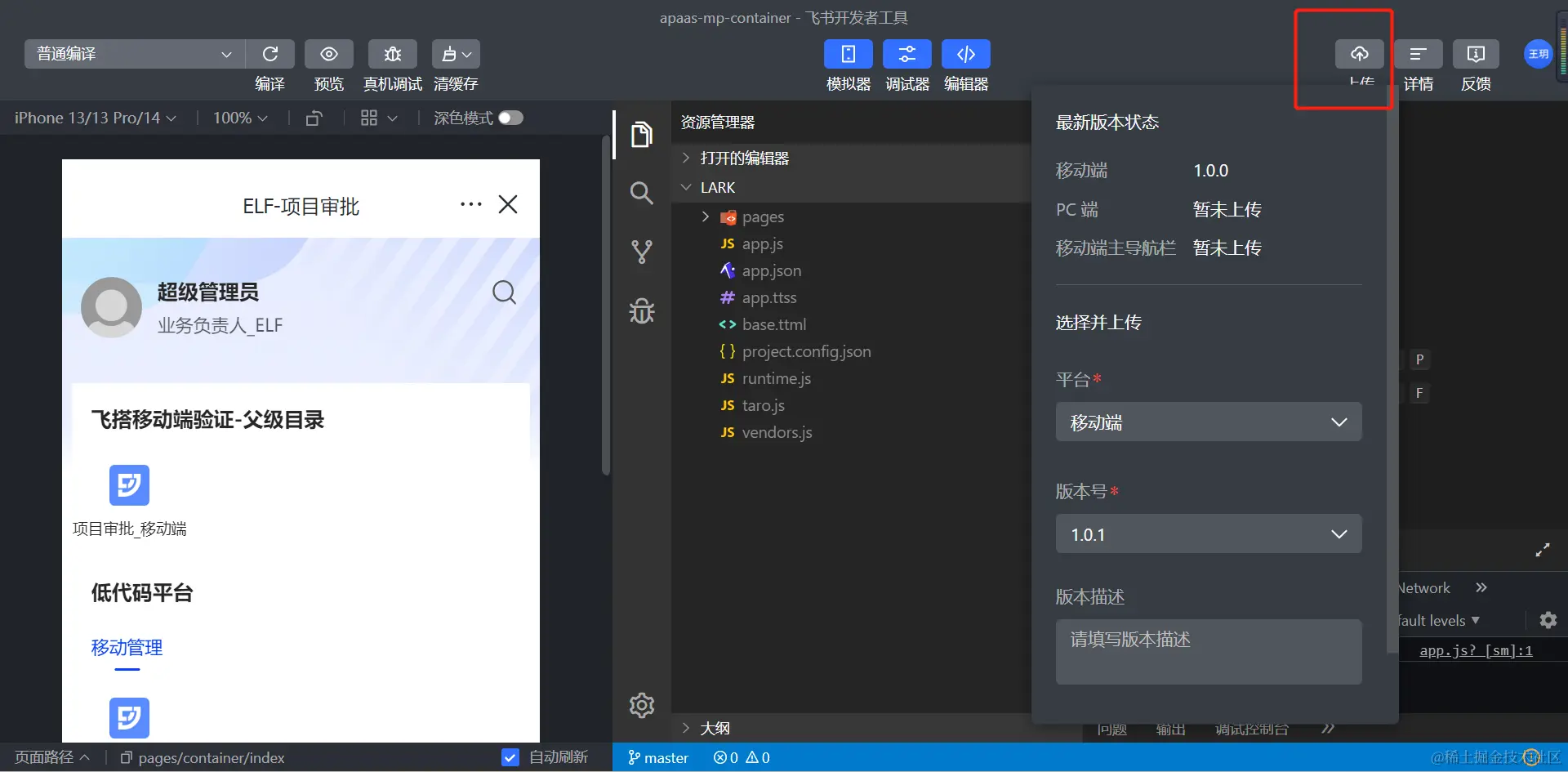
Task: Select the 移动管理 tab
Action: point(127,648)
